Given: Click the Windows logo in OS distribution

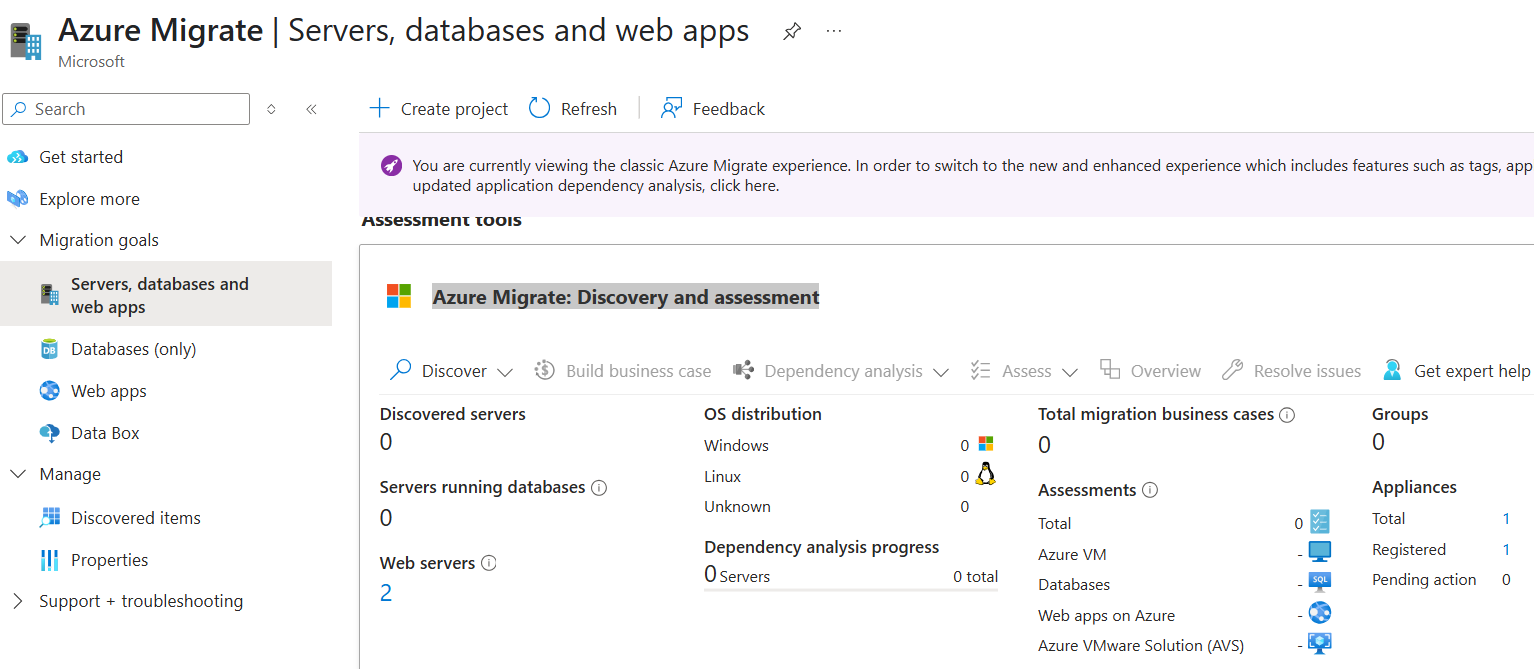Looking at the screenshot, I should [984, 444].
